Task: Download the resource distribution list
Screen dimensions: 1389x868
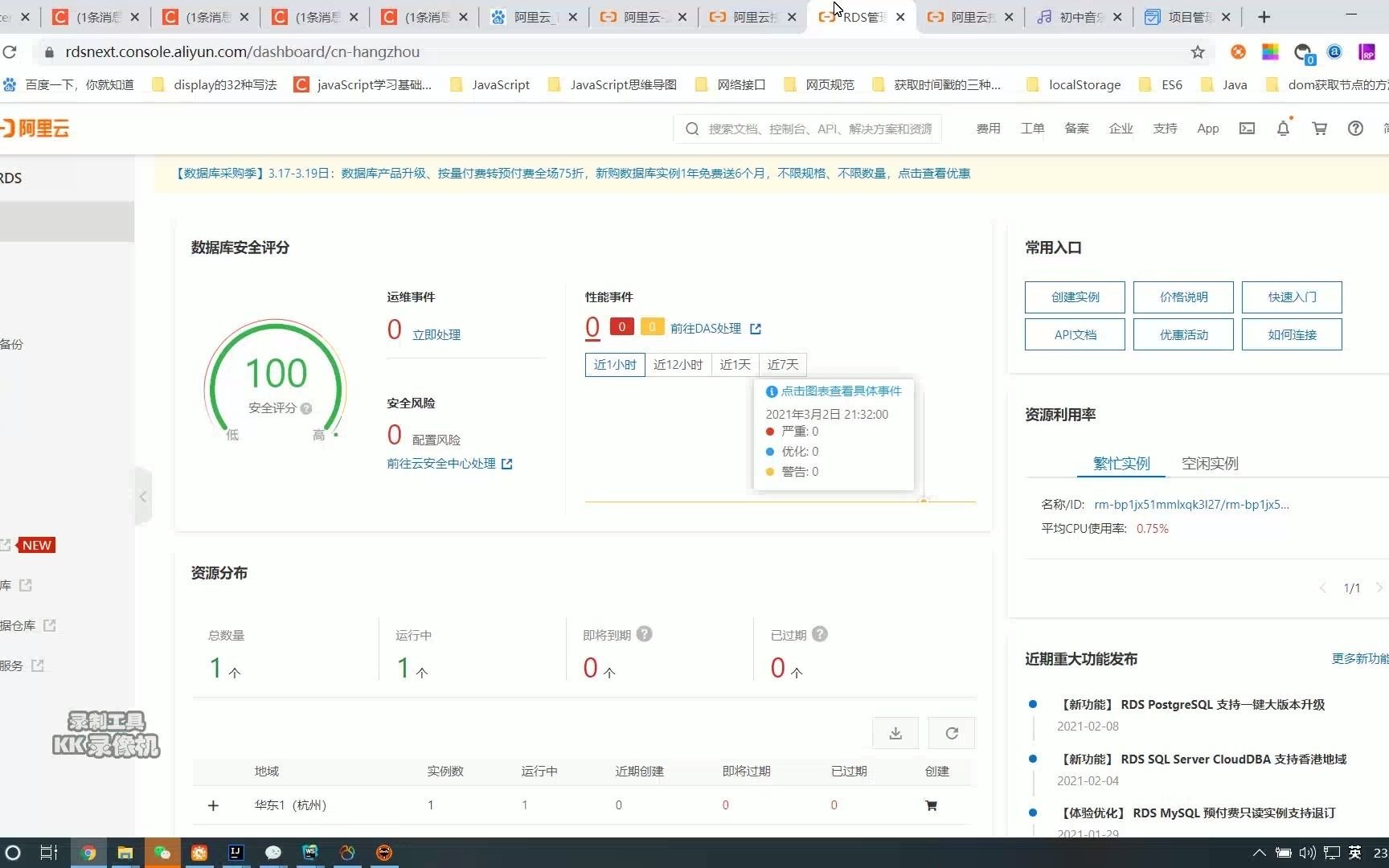Action: tap(895, 733)
